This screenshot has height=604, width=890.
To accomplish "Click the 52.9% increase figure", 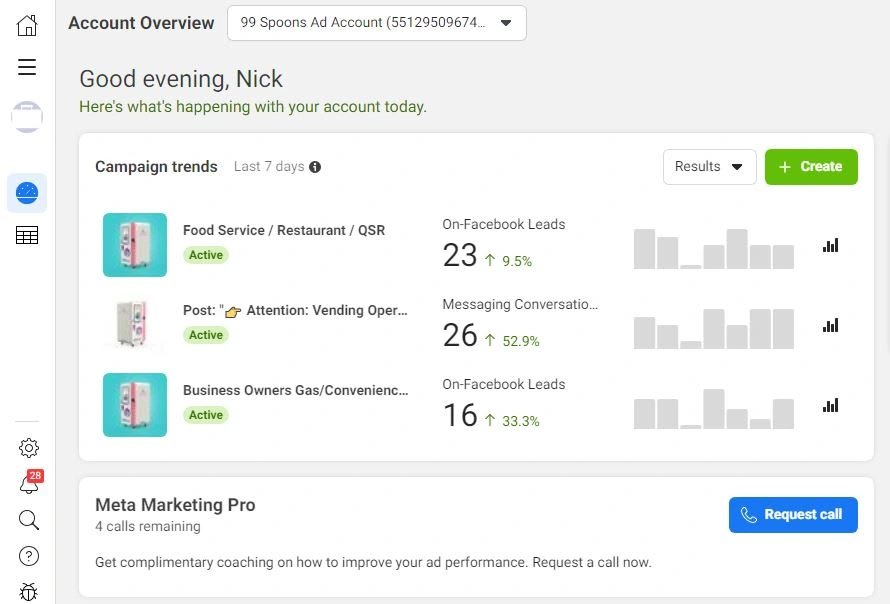I will coord(520,341).
